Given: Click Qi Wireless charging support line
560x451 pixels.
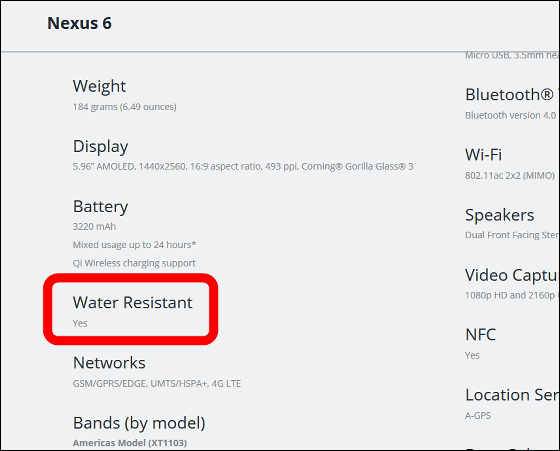Looking at the screenshot, I should coord(134,263).
